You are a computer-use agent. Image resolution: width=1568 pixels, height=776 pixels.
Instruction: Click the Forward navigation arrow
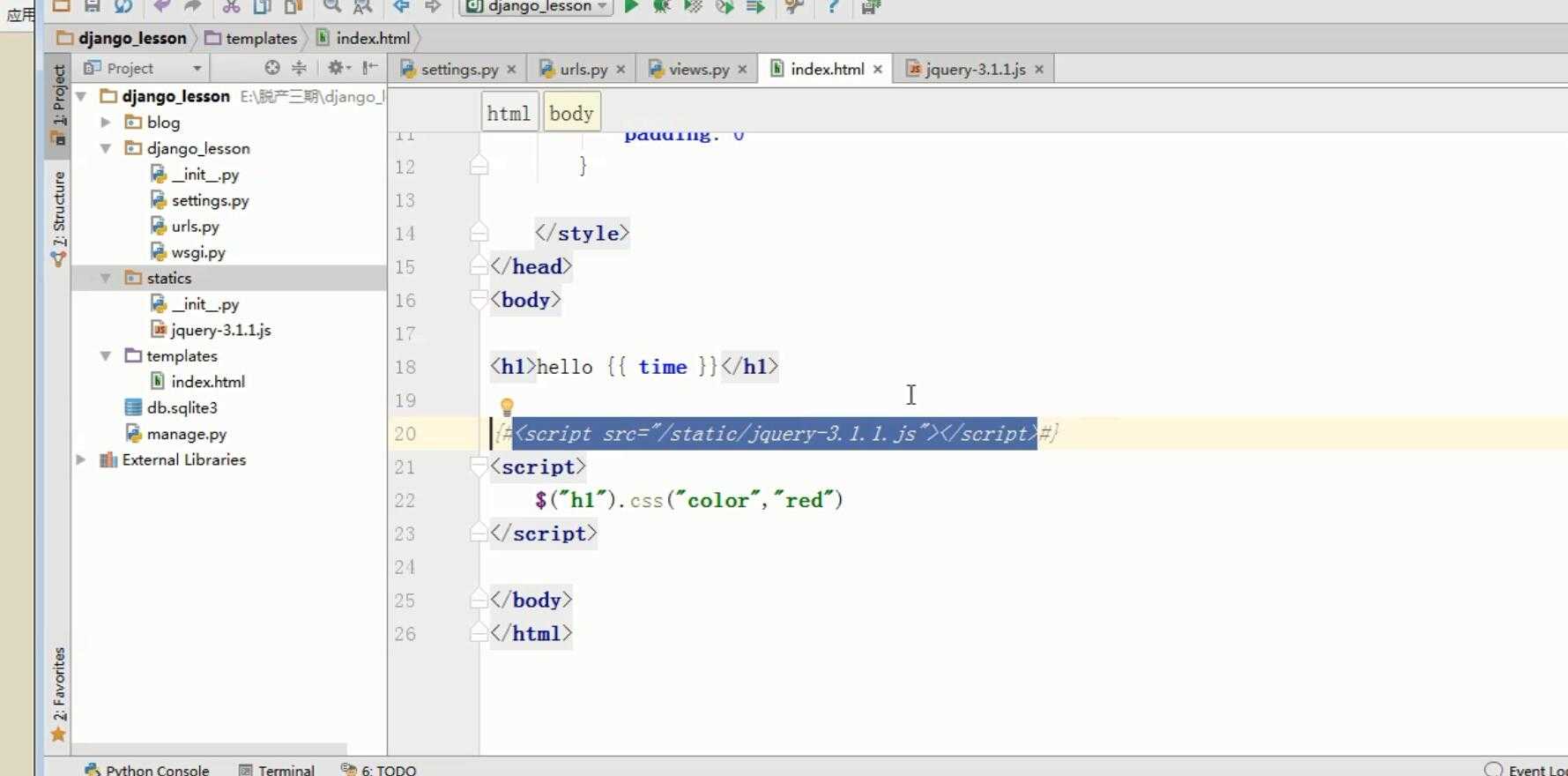[x=432, y=5]
